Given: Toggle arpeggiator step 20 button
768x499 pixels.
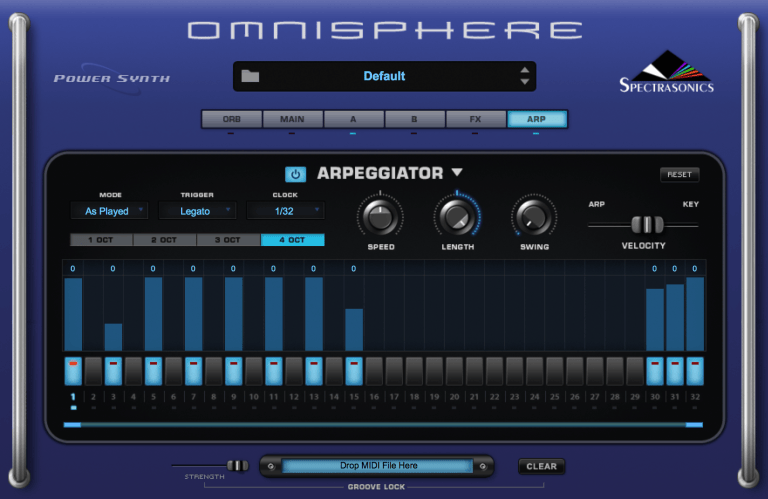Looking at the screenshot, I should 455,371.
